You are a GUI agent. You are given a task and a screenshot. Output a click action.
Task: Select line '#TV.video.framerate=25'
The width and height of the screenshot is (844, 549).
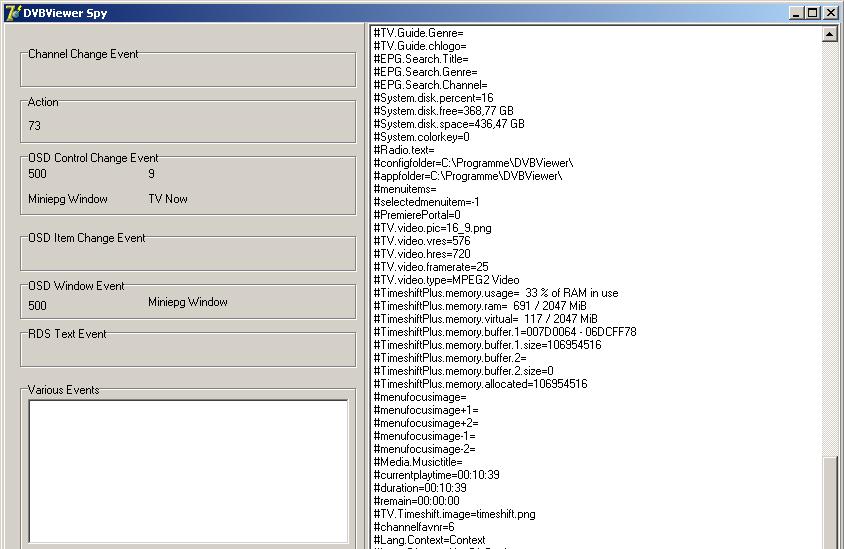coord(431,267)
